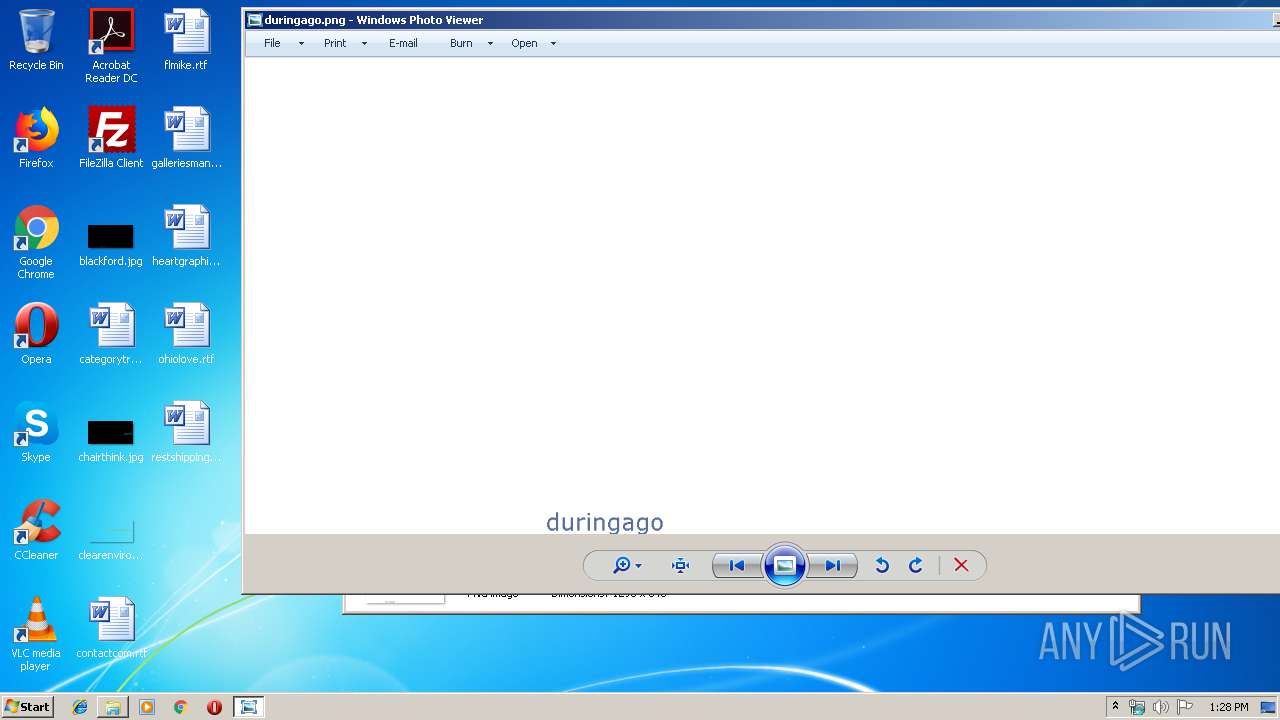Screen dimensions: 1280x720
Task: Select the heartgraphi... desktop document
Action: pyautogui.click(x=186, y=236)
